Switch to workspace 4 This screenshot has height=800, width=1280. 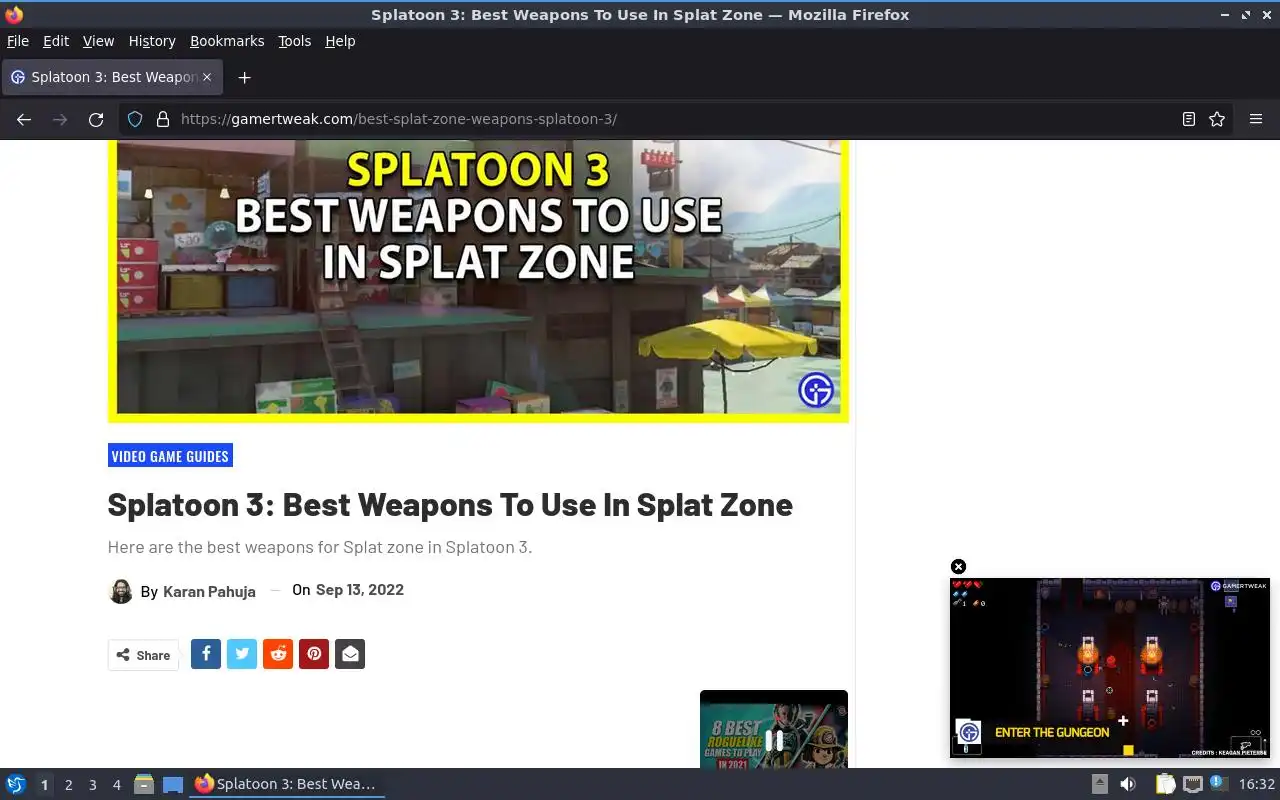click(x=116, y=785)
